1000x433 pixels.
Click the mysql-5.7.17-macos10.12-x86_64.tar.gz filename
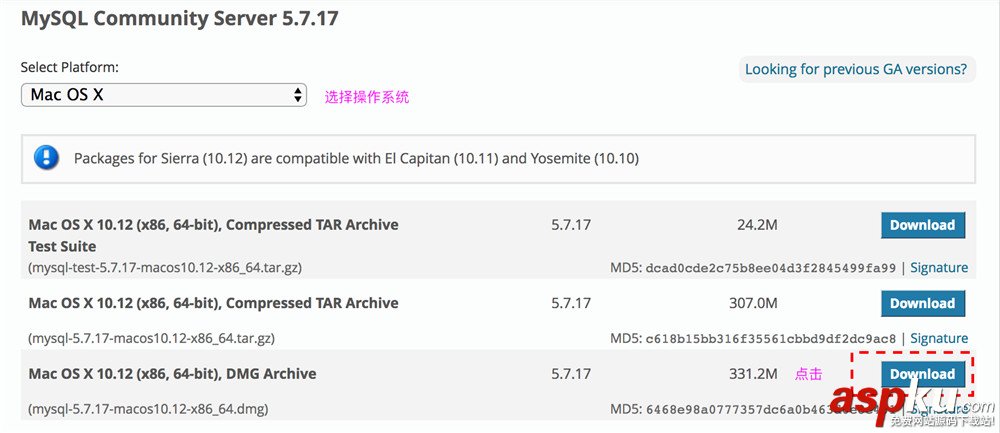pyautogui.click(x=151, y=339)
